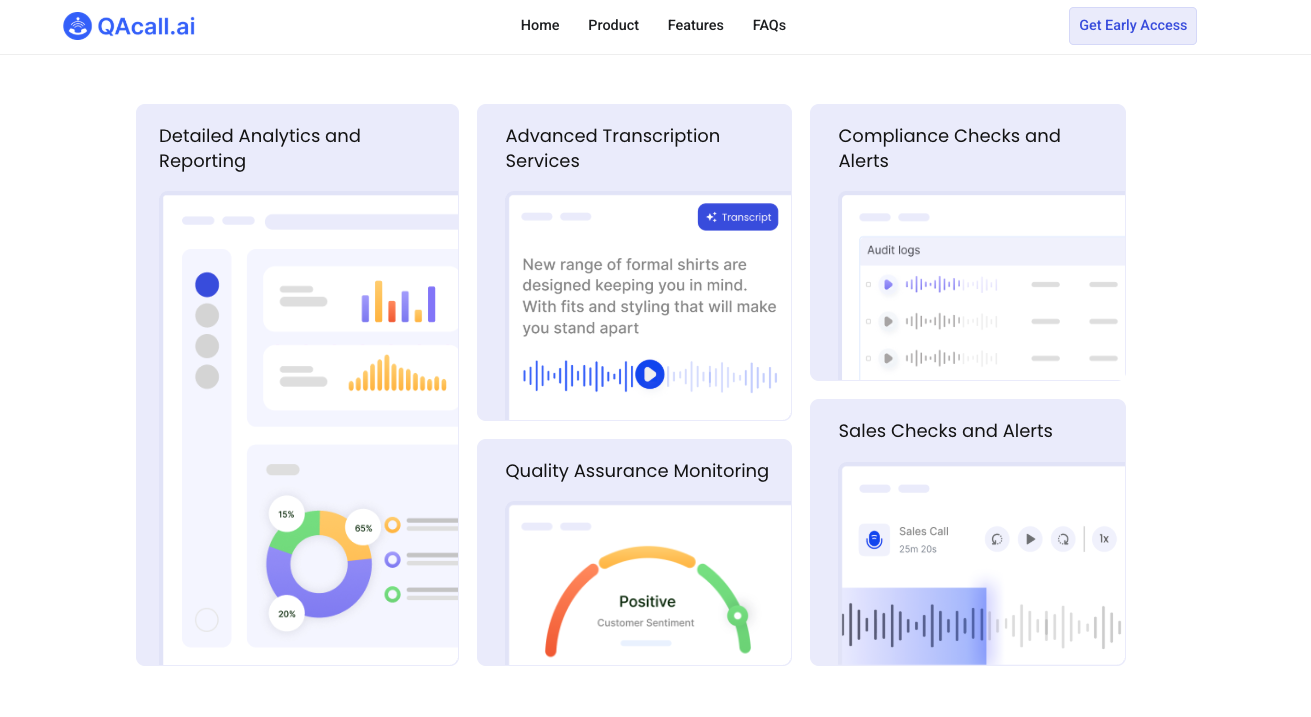Screen dimensions: 1311x717
Task: Play the first purple audit log entry
Action: [x=888, y=285]
